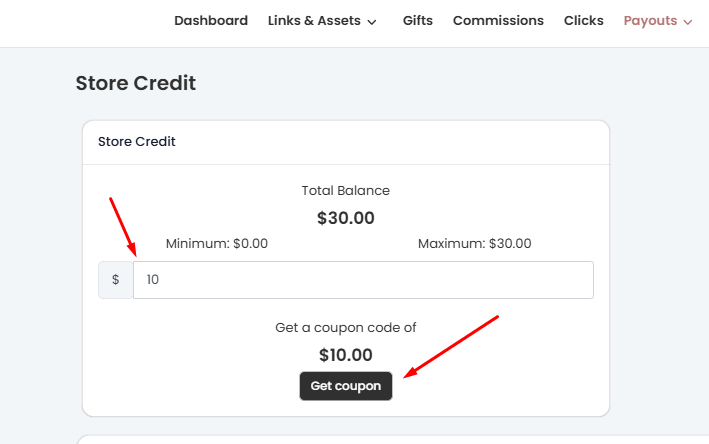Click the Maximum: $30.00 text
Viewport: 709px width, 444px height.
[475, 243]
